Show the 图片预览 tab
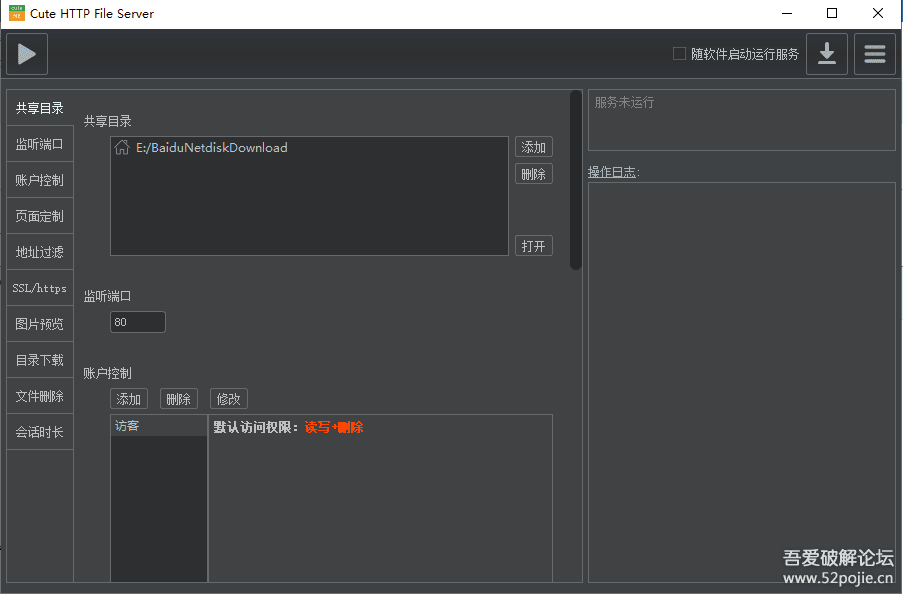903x595 pixels. pyautogui.click(x=40, y=324)
